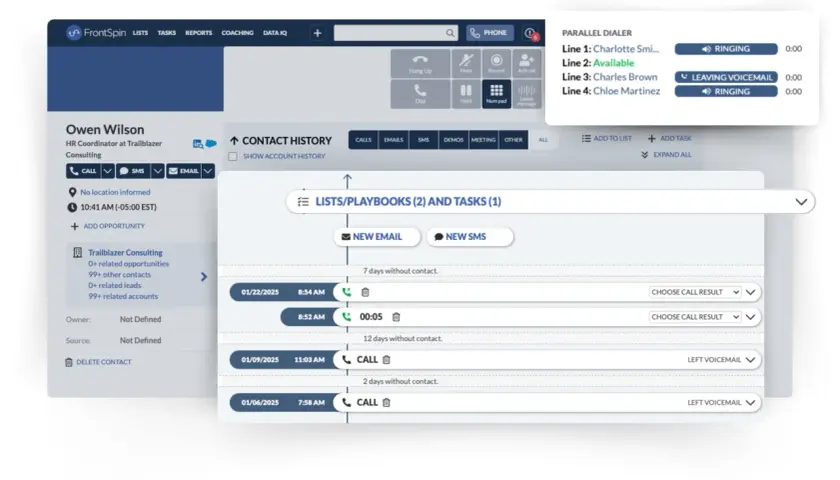Expand the 8:54 AM call entry chevron
This screenshot has width=840, height=480.
click(x=751, y=292)
